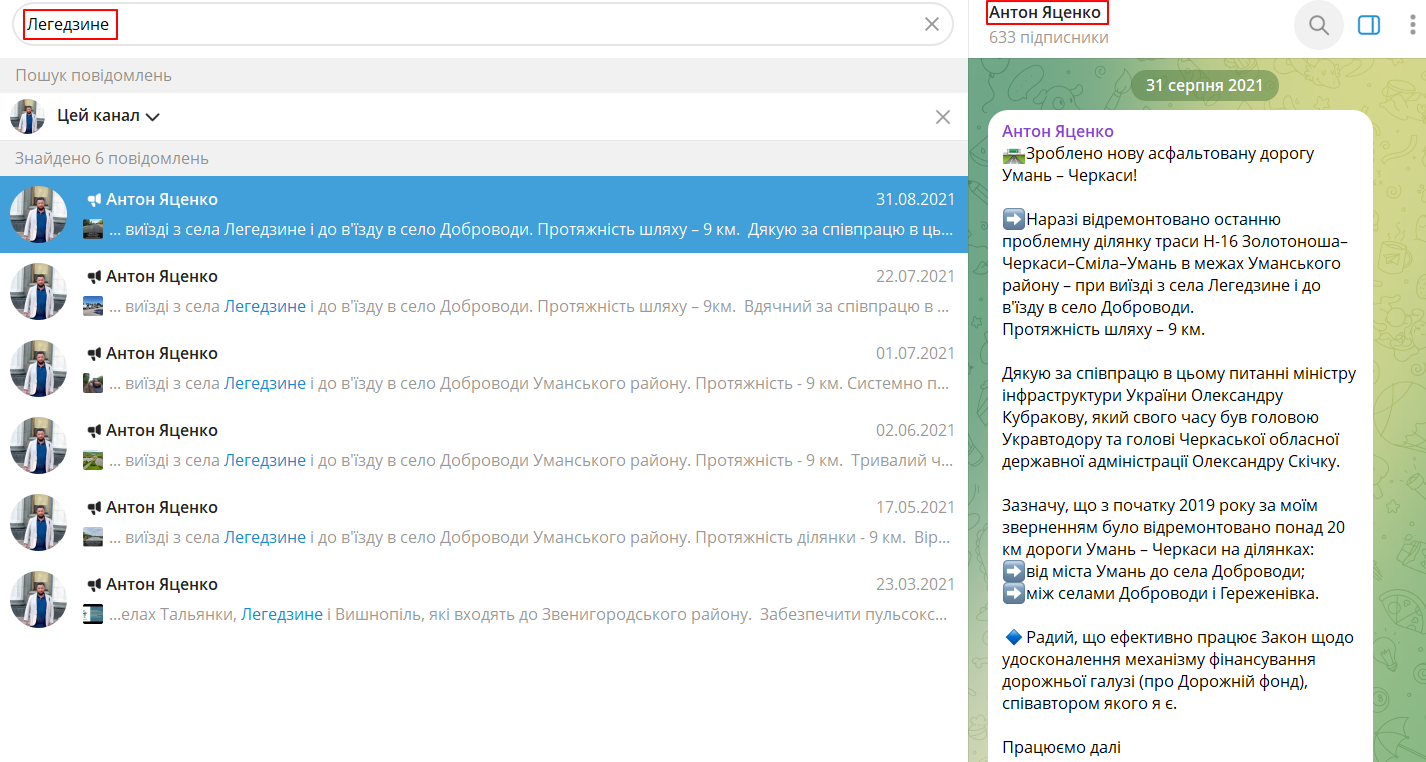Click into the Легедзине search input
The height and width of the screenshot is (762, 1426).
[x=470, y=24]
